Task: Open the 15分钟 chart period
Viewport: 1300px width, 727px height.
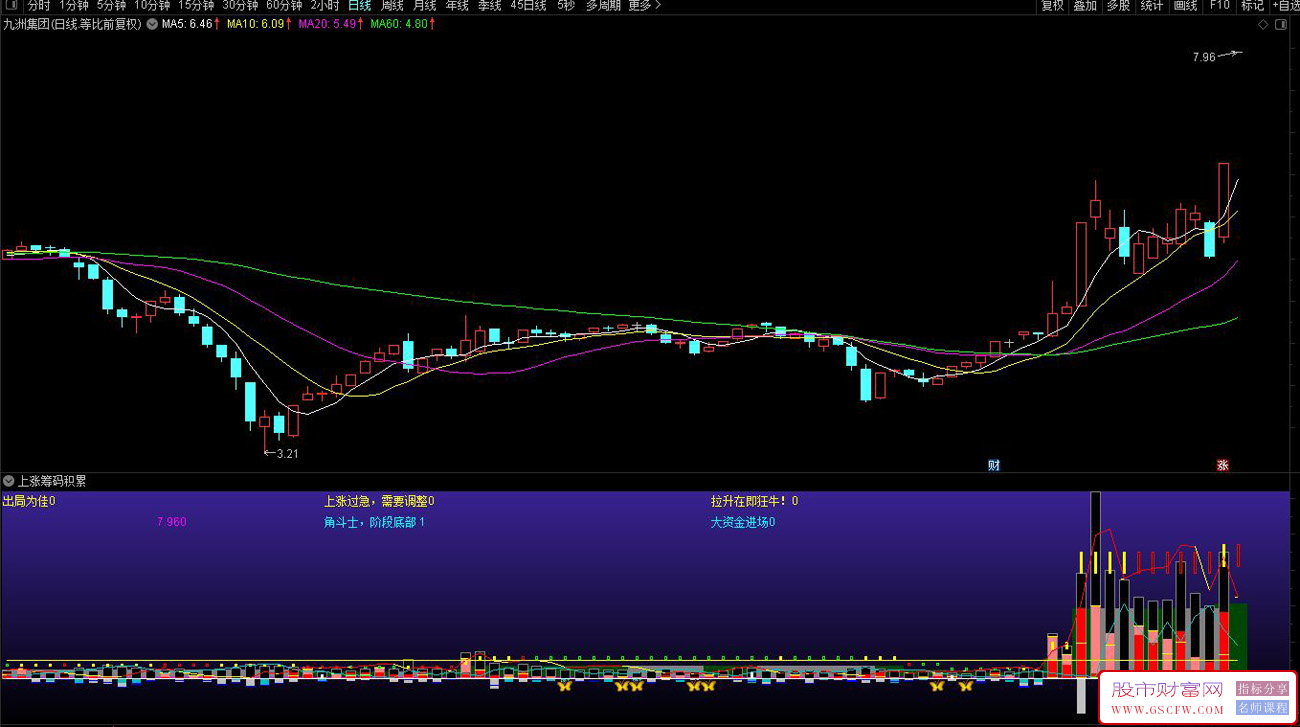Action: coord(196,6)
